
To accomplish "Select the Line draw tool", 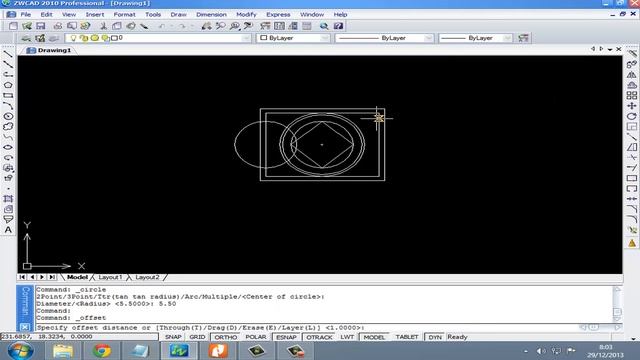I will pos(8,54).
